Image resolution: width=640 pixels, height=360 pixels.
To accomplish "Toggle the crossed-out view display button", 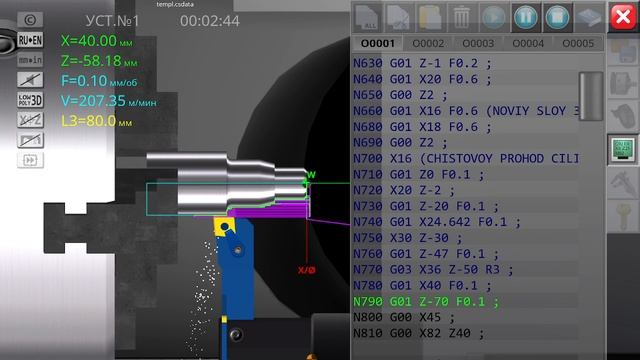I will (30, 140).
